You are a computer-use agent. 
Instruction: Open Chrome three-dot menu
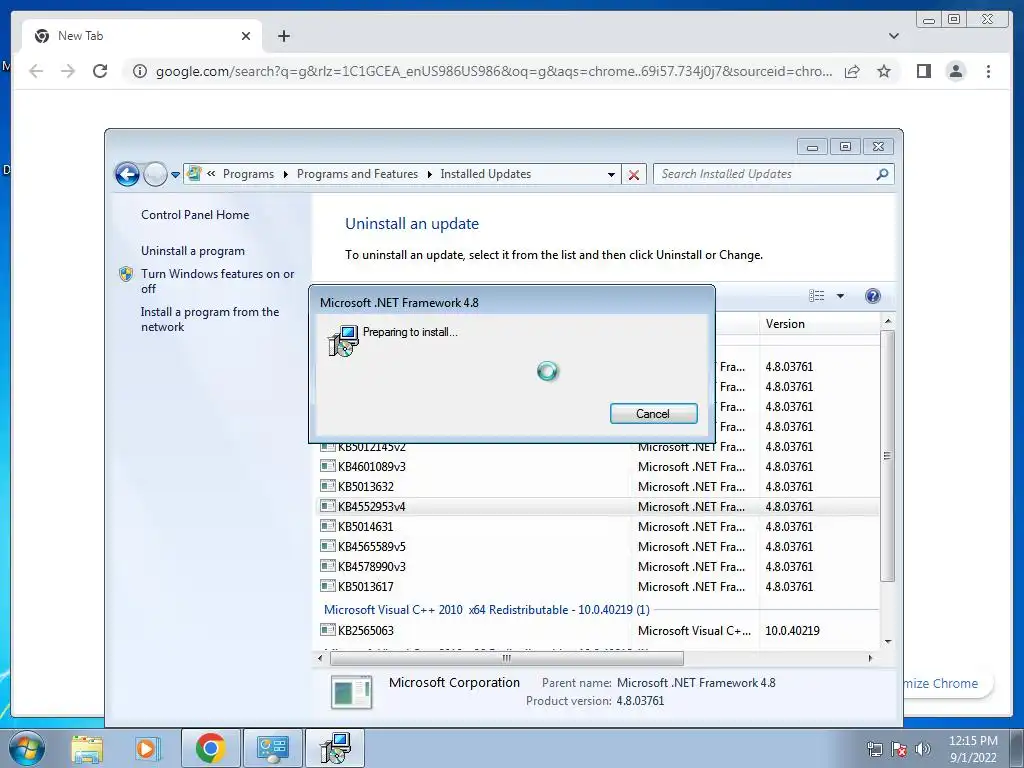(x=989, y=71)
